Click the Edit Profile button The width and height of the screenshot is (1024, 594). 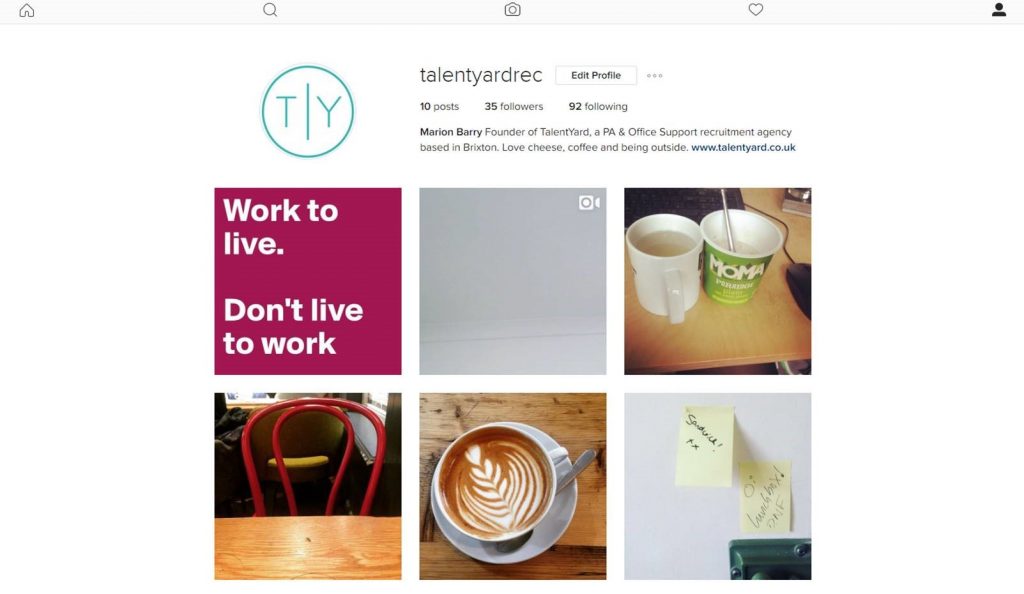coord(596,75)
